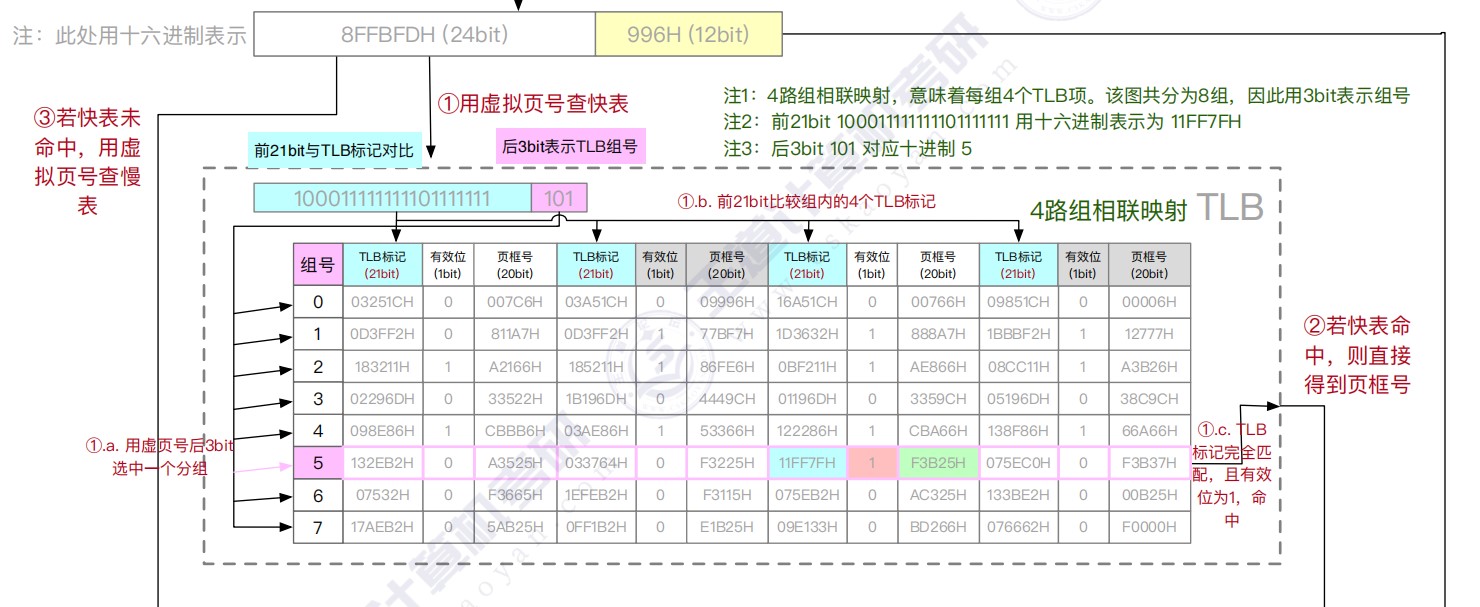This screenshot has height=607, width=1480.
Task: Click the label 前21bit与TLB标记对比
Action: 333,151
